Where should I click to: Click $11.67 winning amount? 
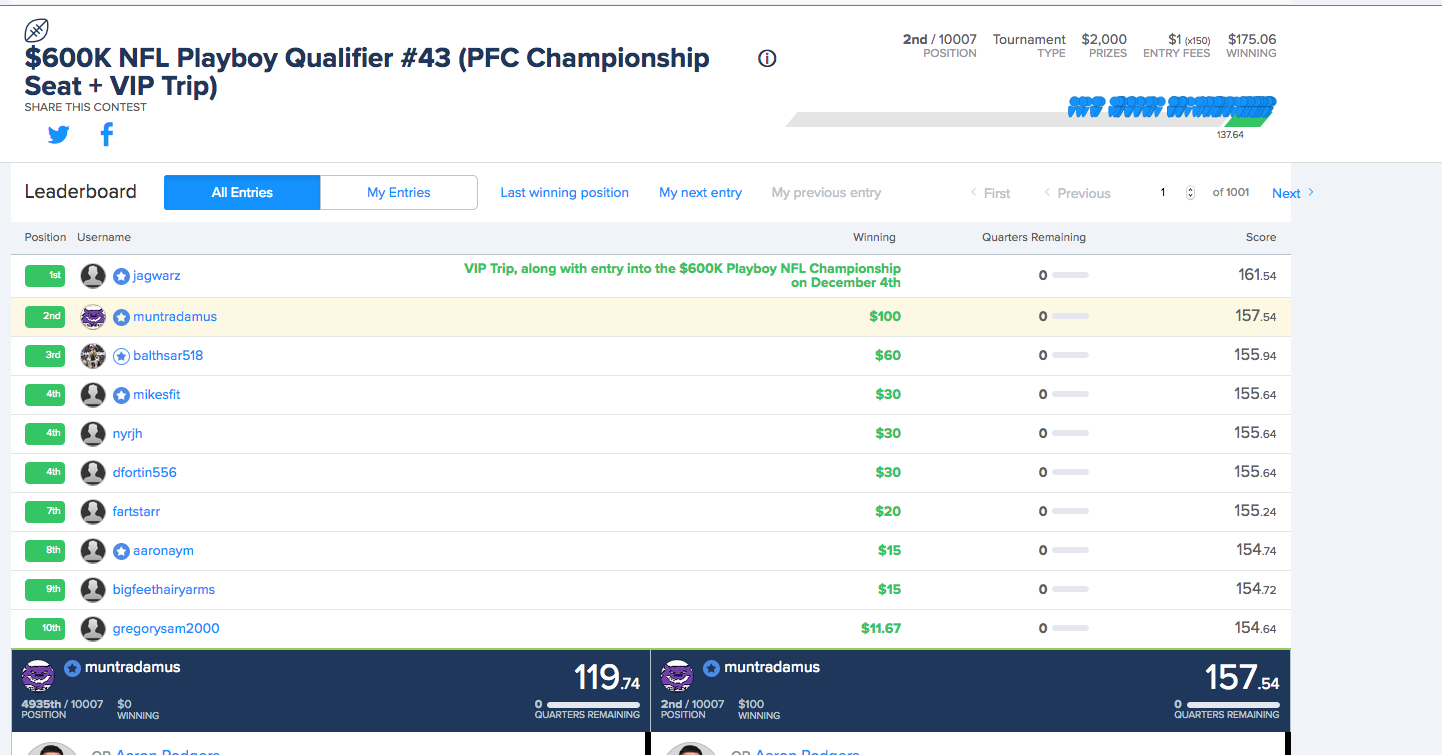coord(881,629)
